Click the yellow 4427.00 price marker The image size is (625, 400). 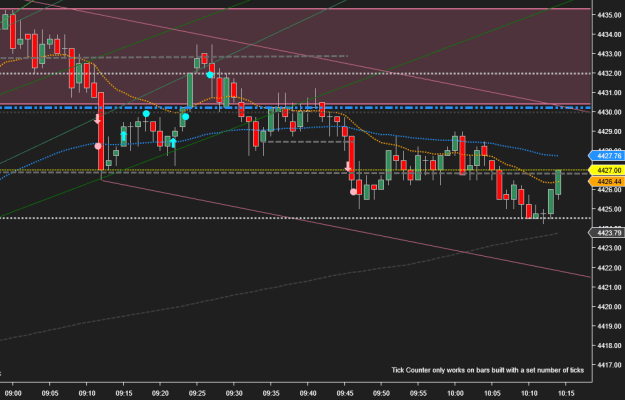606,171
